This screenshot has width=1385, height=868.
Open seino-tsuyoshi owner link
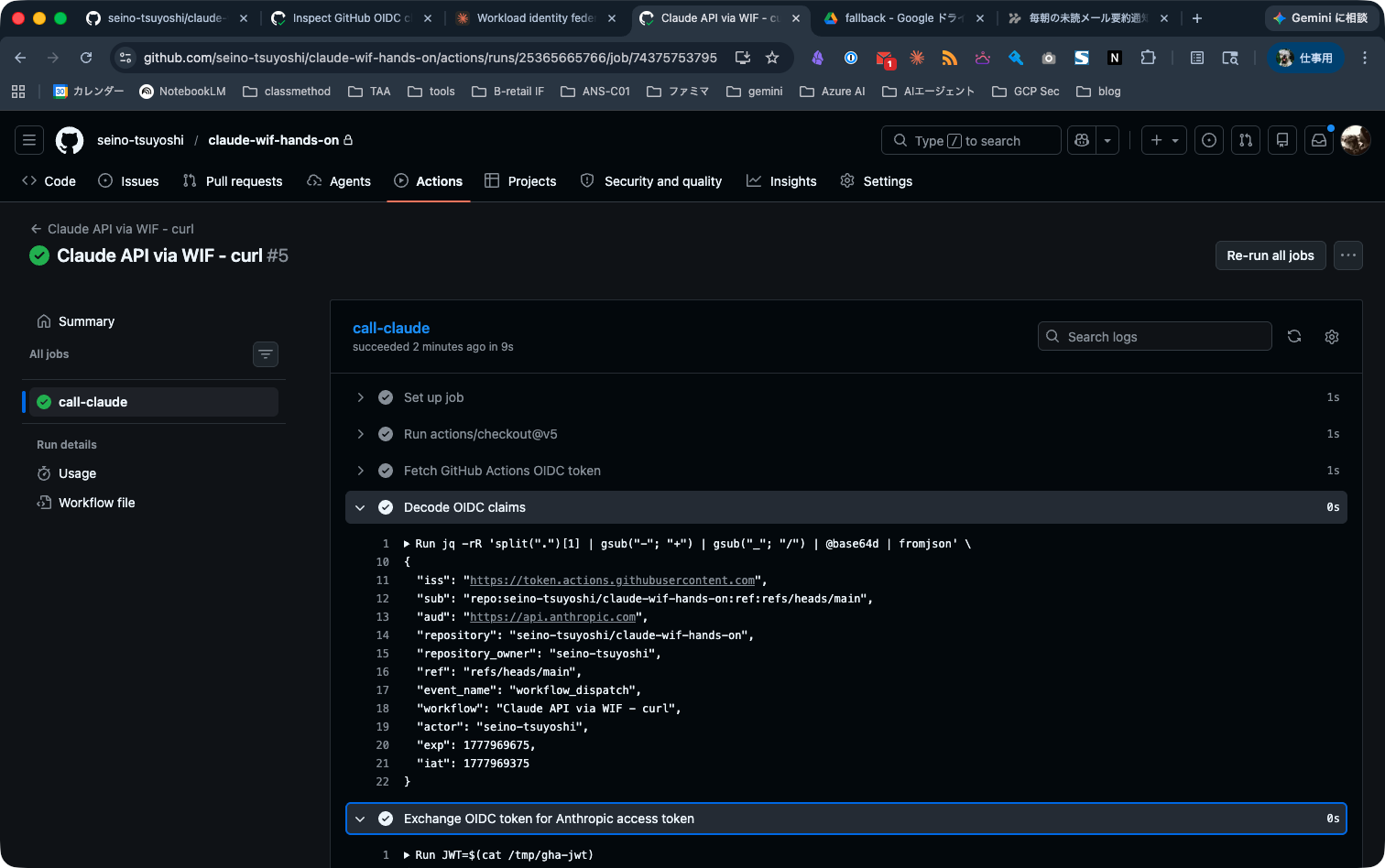(140, 140)
